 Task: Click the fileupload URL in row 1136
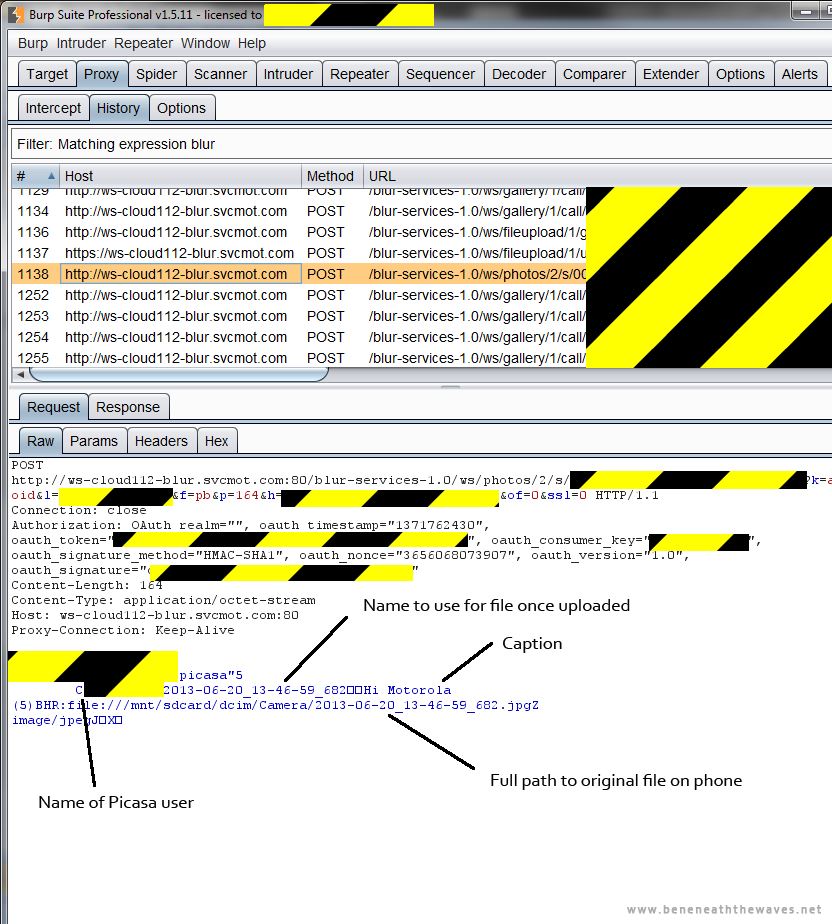click(477, 232)
